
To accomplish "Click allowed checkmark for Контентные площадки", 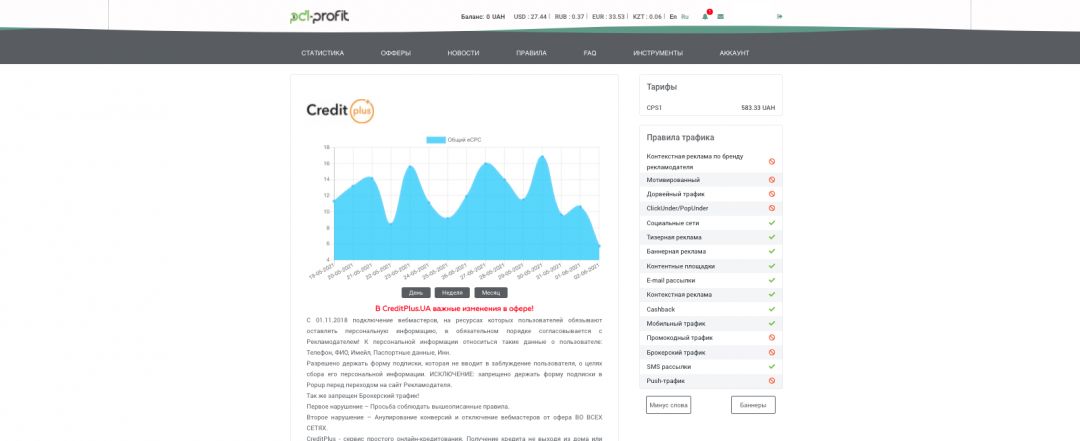I will coord(771,266).
